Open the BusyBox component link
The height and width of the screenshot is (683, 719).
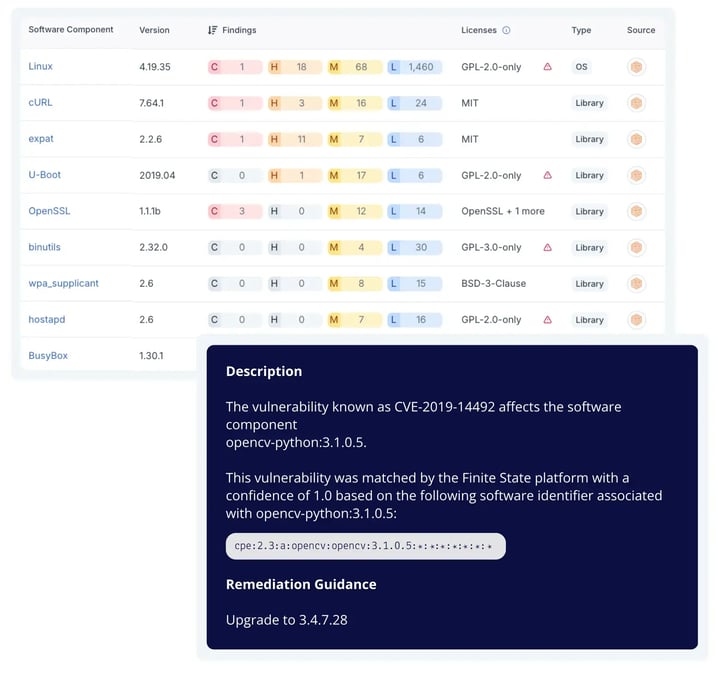pyautogui.click(x=48, y=356)
